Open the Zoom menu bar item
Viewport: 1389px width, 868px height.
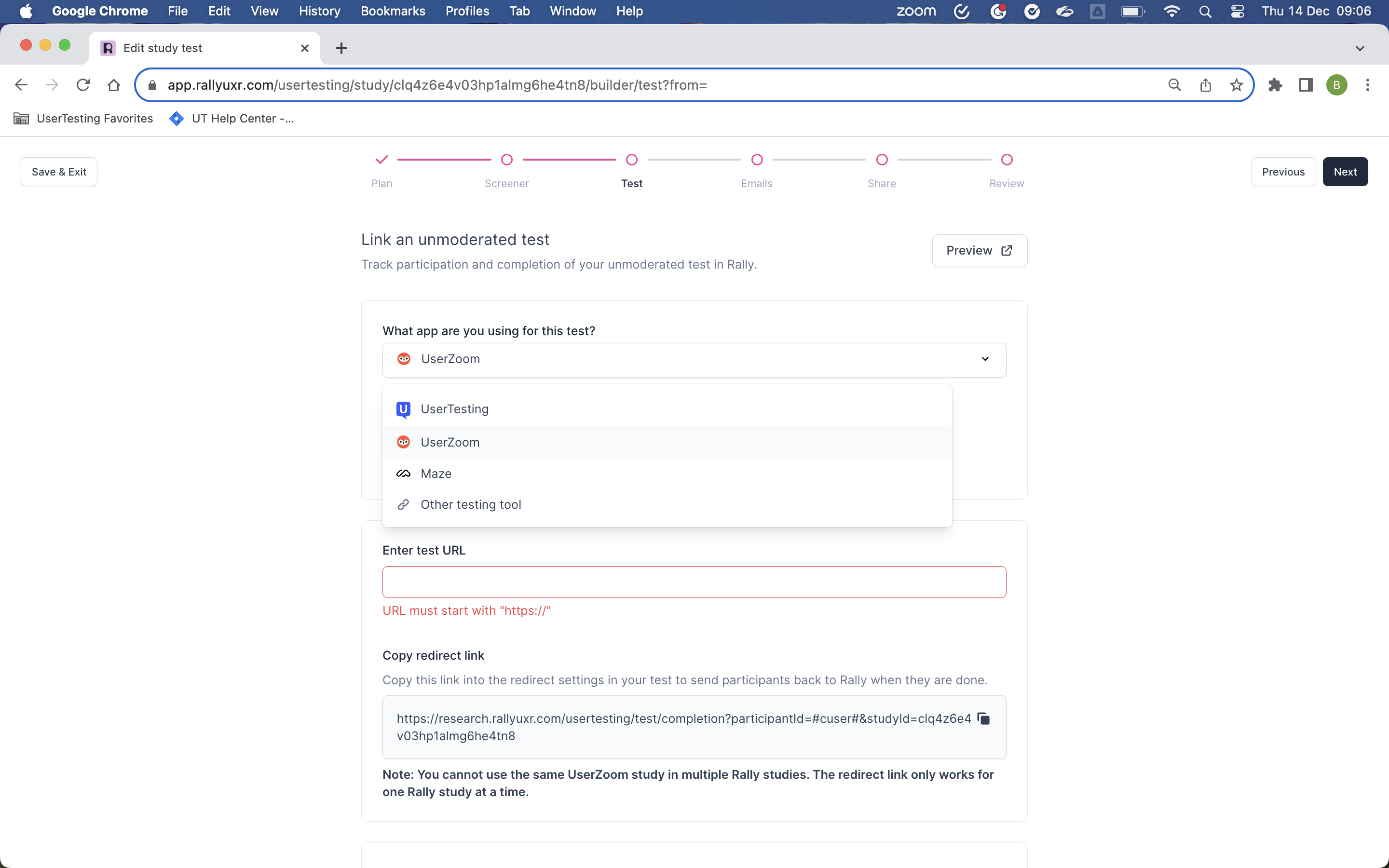(916, 11)
